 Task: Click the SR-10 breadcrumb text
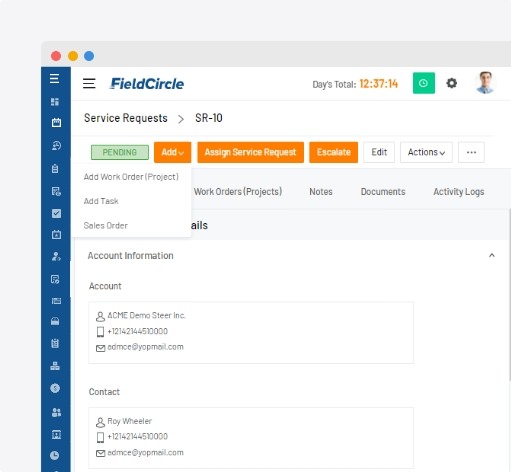tap(209, 118)
